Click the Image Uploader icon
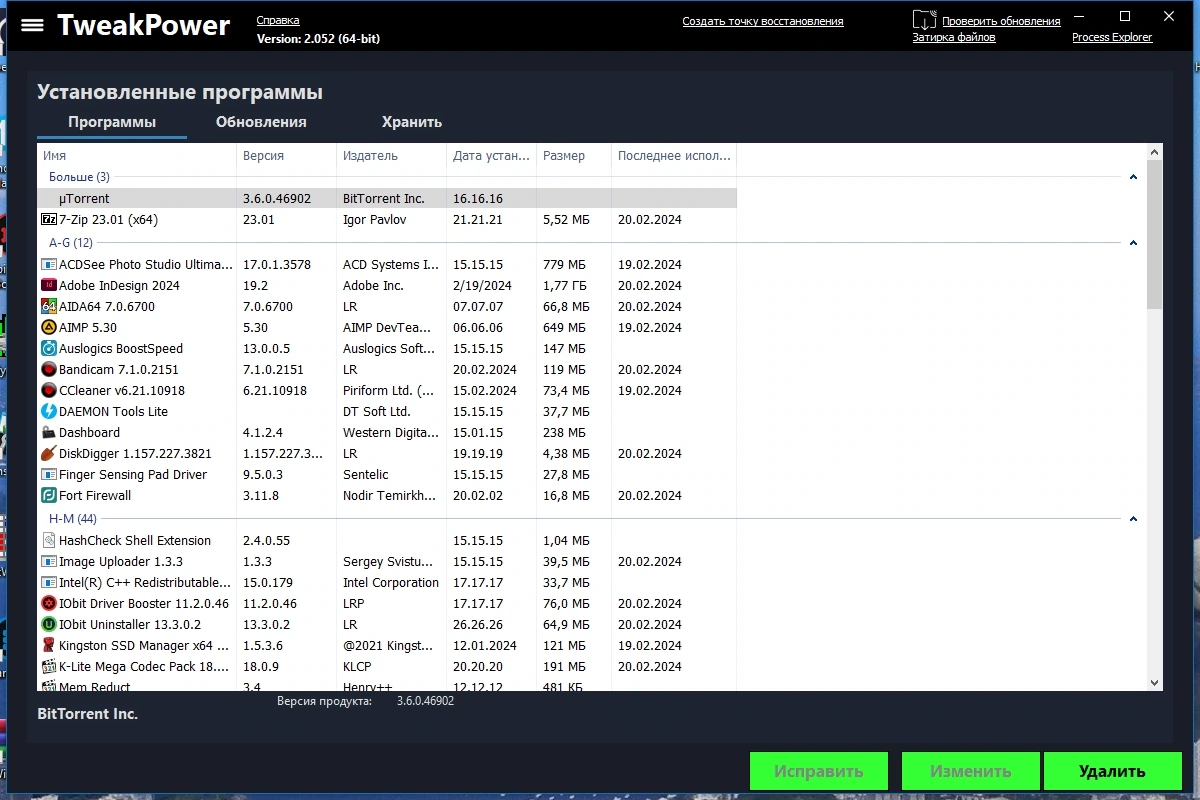Viewport: 1200px width, 800px height. pos(49,562)
